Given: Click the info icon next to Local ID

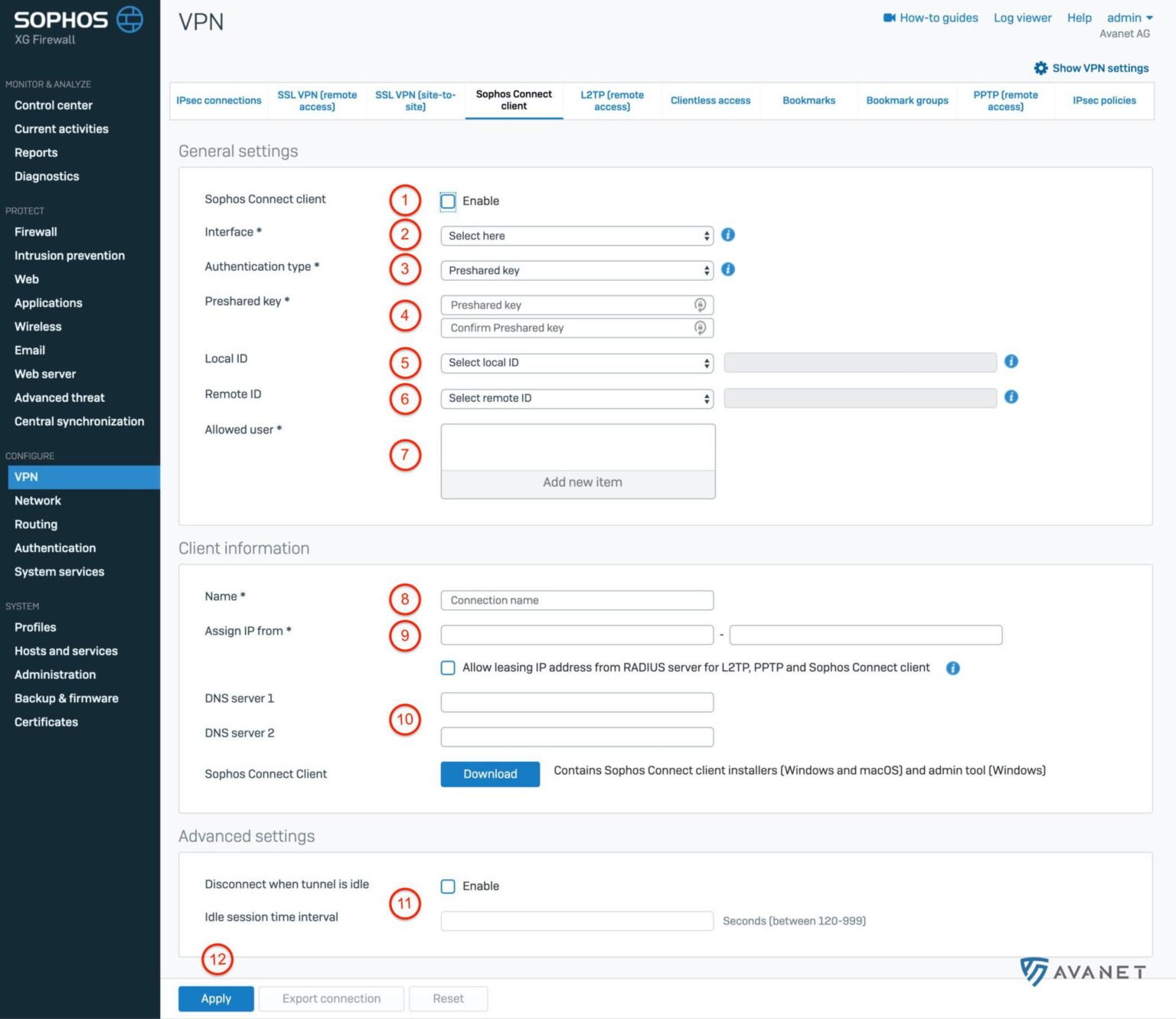Looking at the screenshot, I should pos(1011,361).
